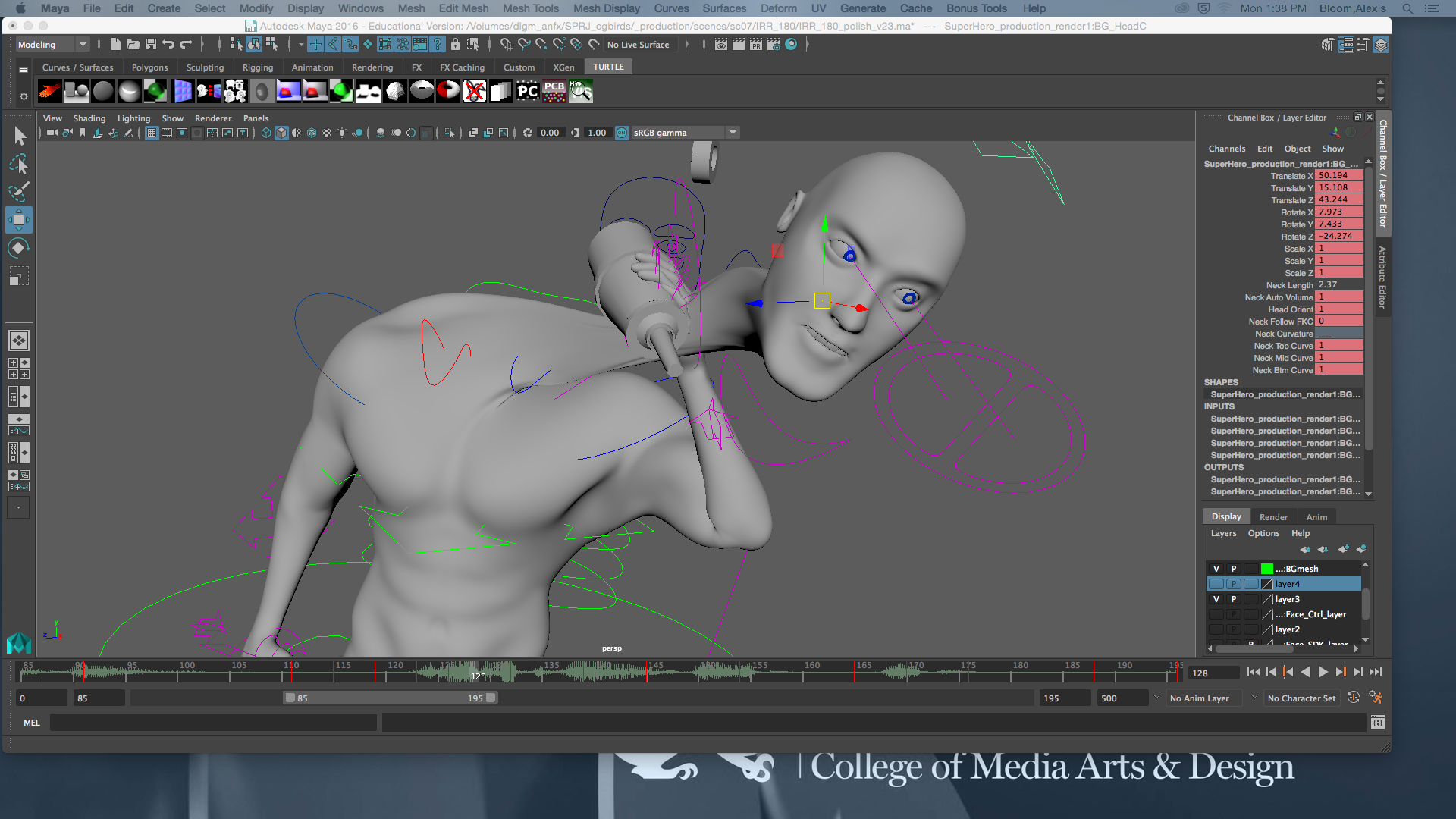The width and height of the screenshot is (1456, 819).
Task: Click the BGmesh layer green color swatch
Action: [x=1266, y=569]
